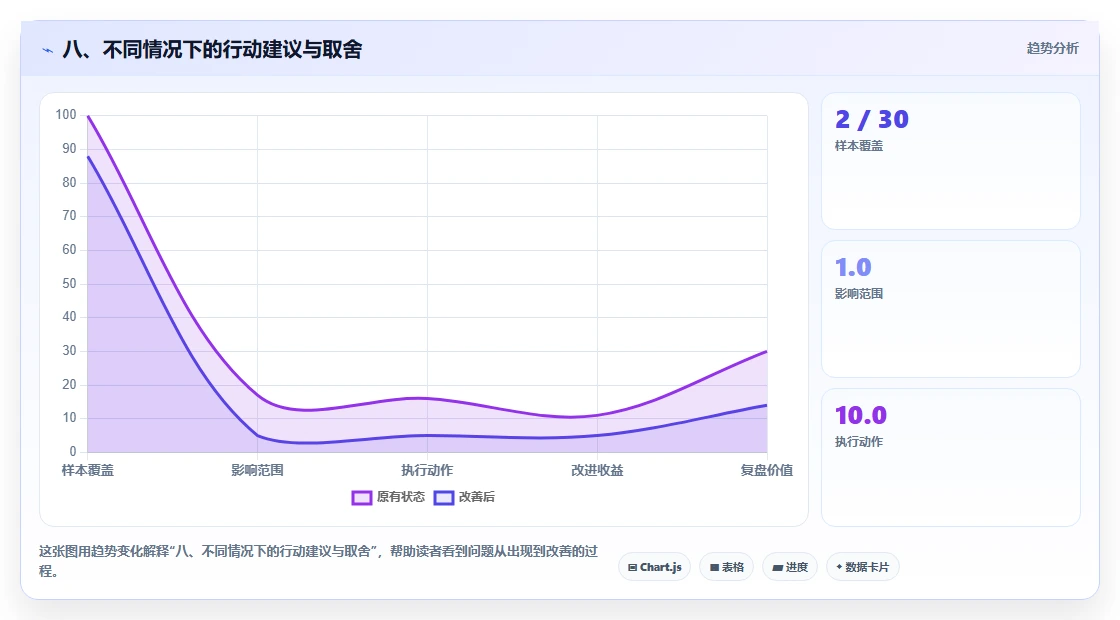The height and width of the screenshot is (620, 1120).
Task: Click the 100 y-axis tick label
Action: 66,114
